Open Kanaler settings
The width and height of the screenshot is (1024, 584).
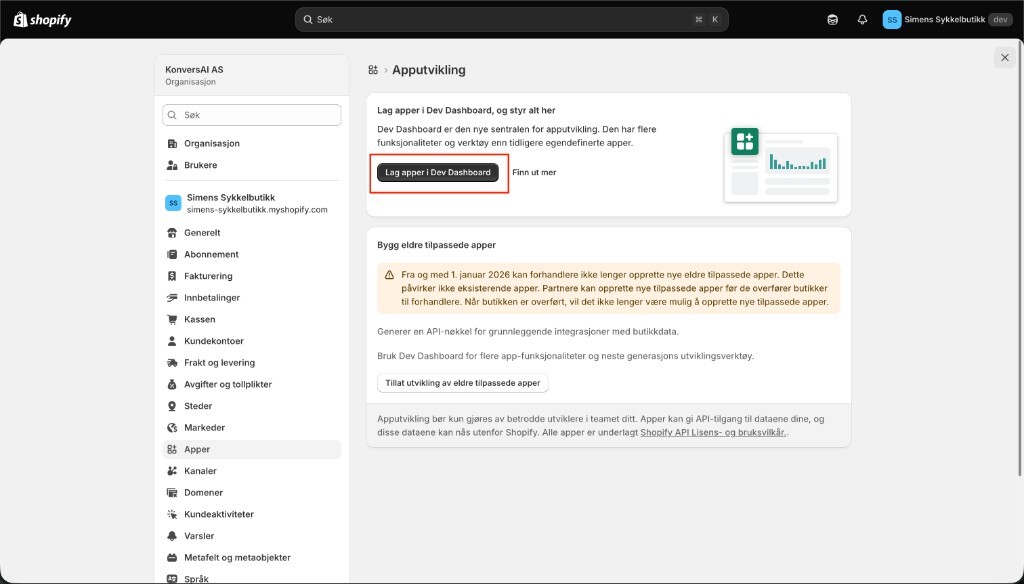pyautogui.click(x=251, y=471)
